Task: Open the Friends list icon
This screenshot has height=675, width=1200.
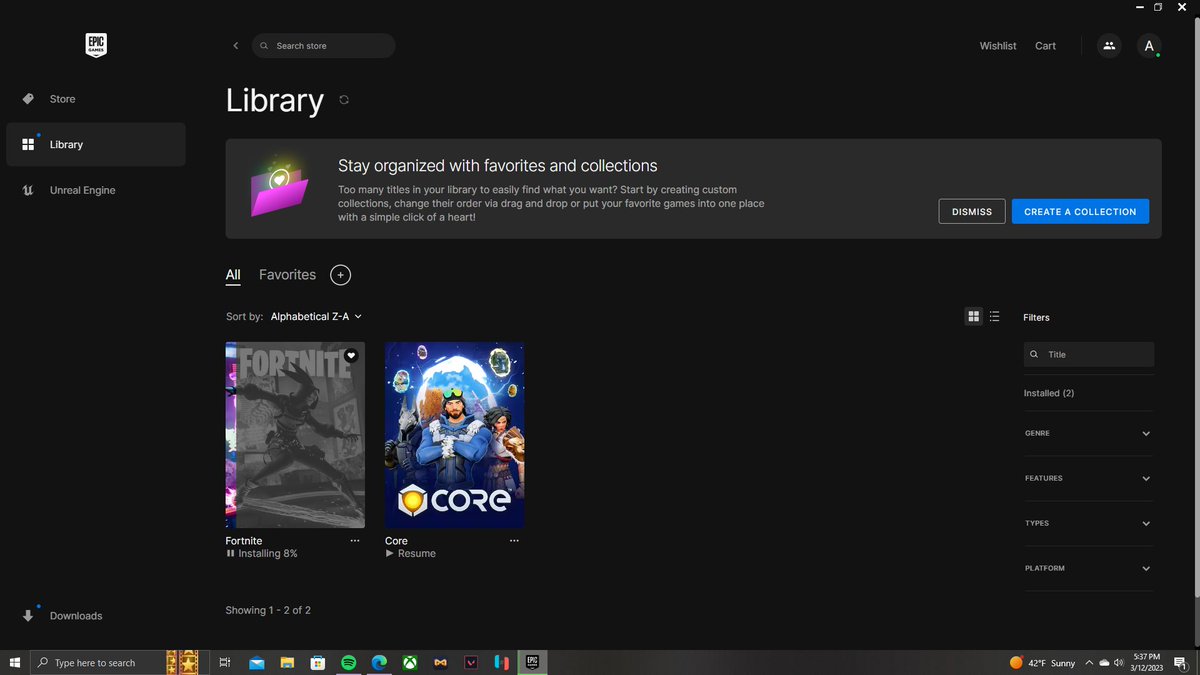Action: click(x=1109, y=46)
